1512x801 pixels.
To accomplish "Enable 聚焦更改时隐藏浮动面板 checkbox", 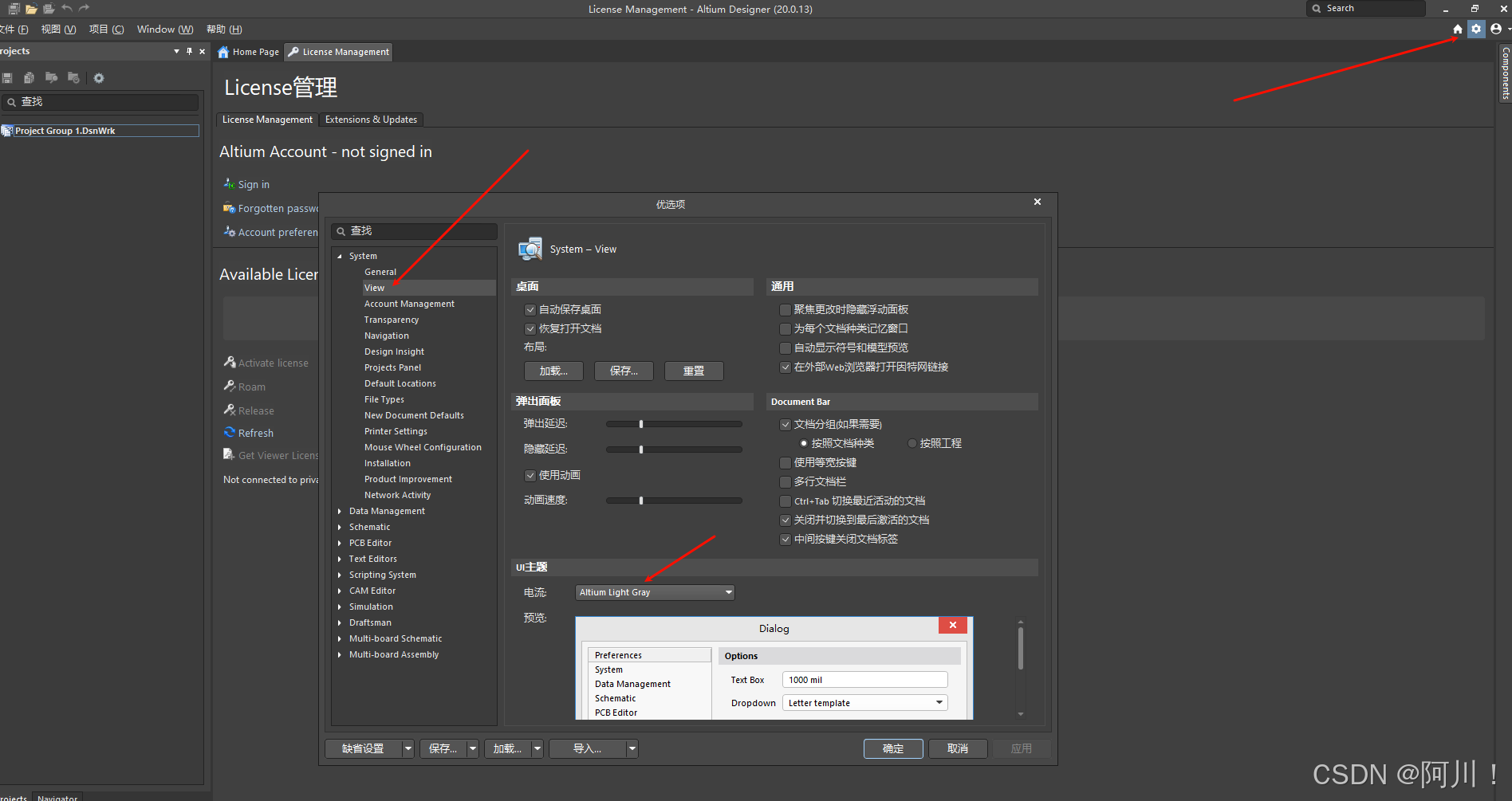I will point(786,310).
